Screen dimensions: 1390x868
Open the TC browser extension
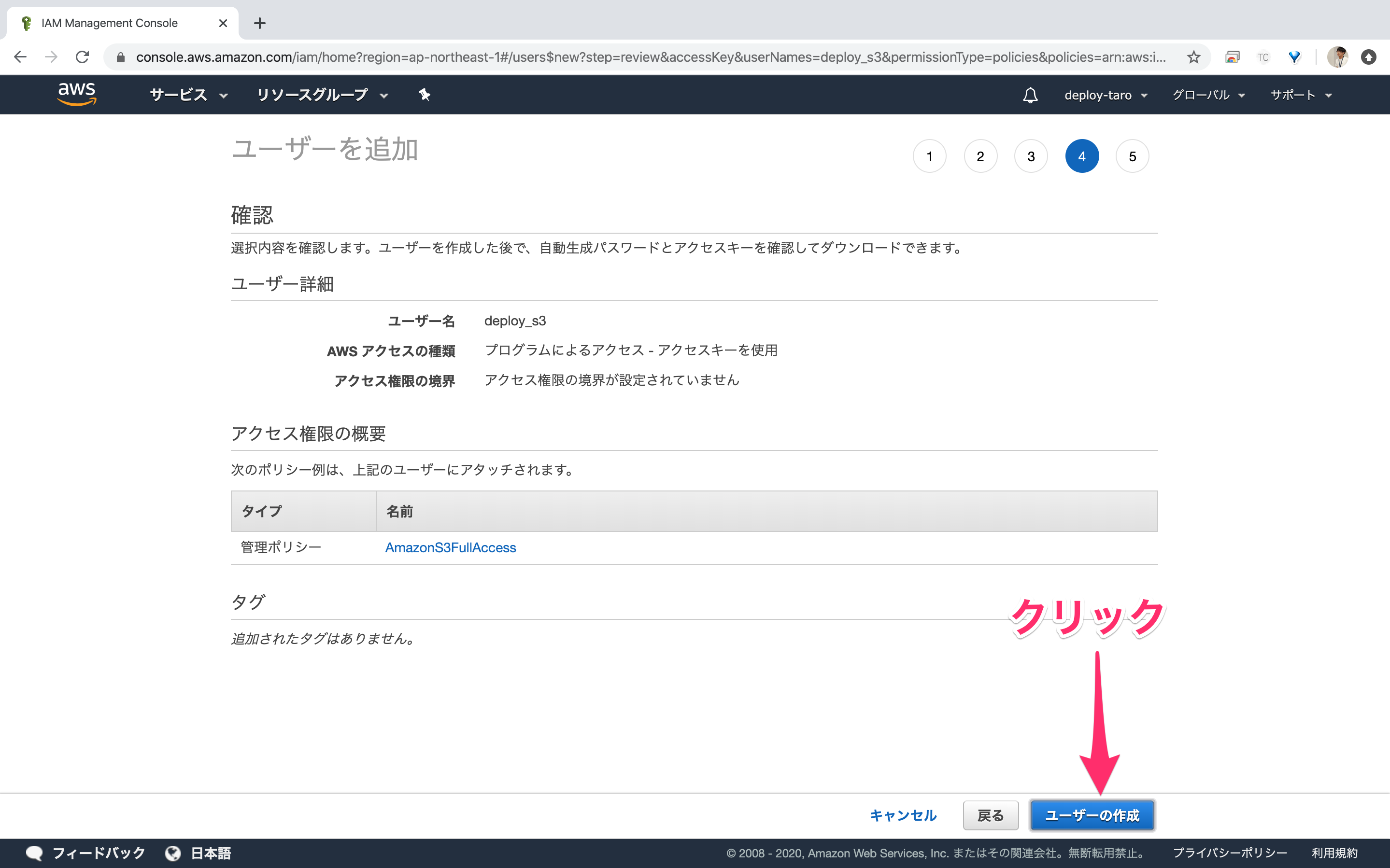pos(1263,57)
